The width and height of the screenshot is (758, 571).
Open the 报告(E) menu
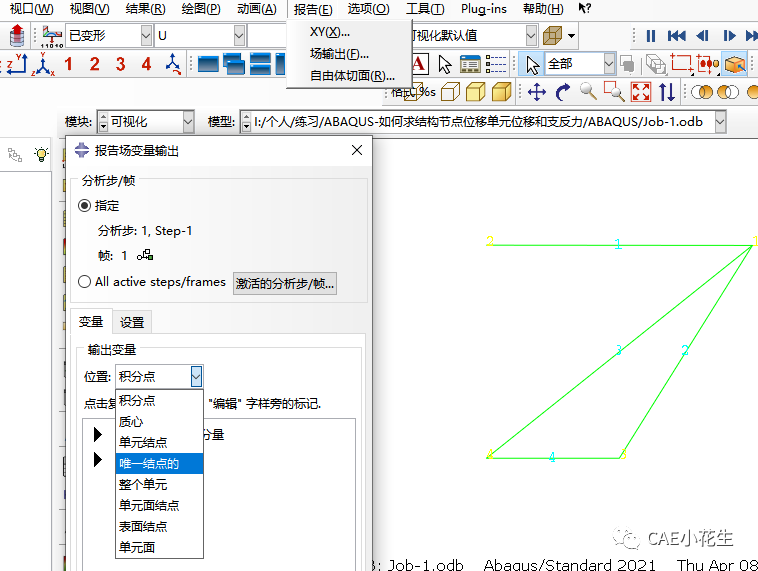pos(313,9)
